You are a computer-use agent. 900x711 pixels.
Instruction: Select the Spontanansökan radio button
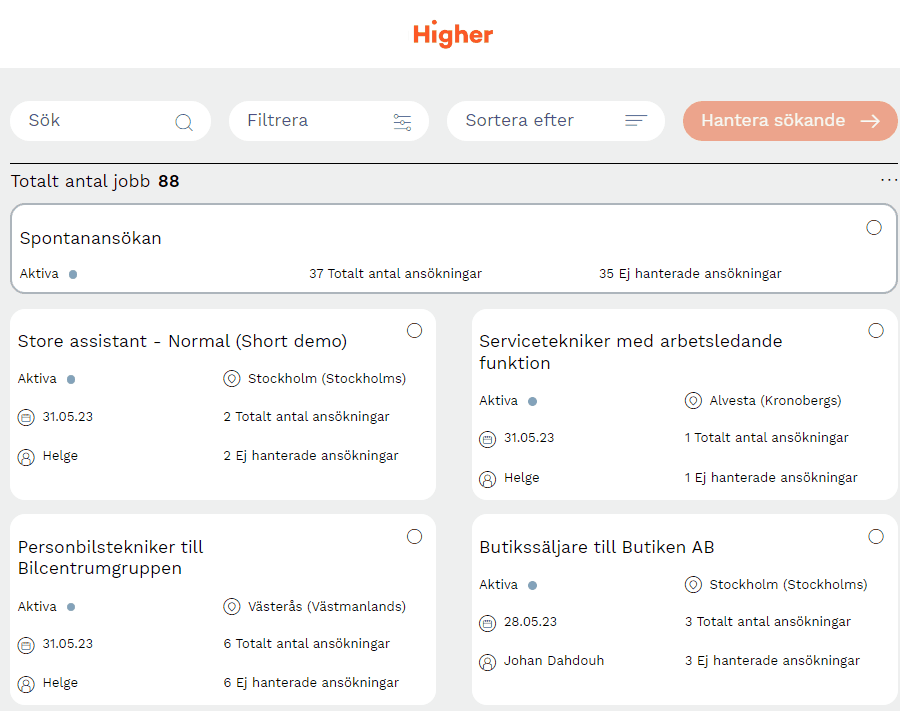tap(874, 228)
